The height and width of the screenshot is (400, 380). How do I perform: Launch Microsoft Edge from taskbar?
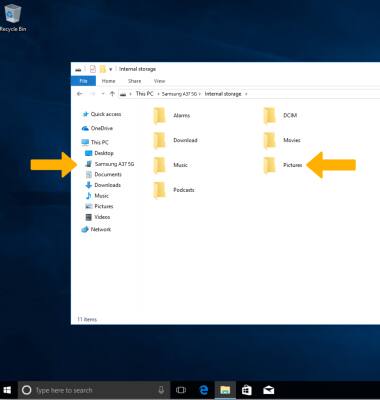point(203,390)
